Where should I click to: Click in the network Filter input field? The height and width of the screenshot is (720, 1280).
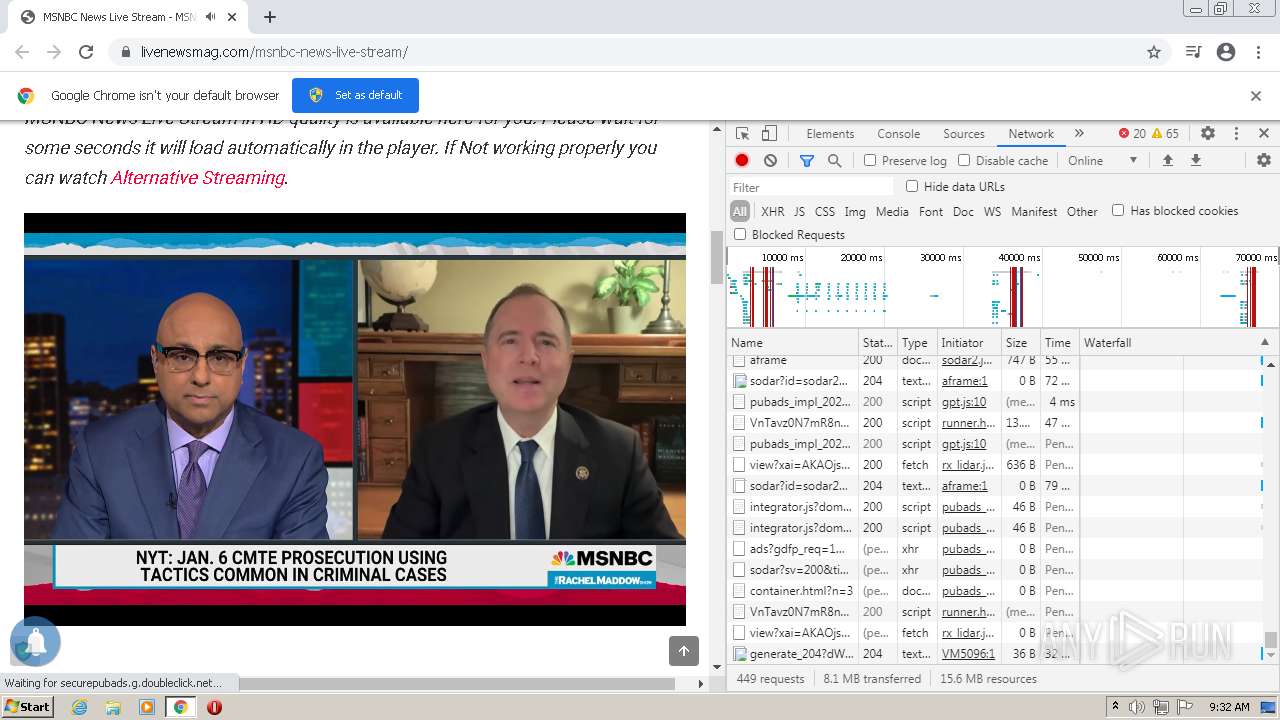pos(812,187)
